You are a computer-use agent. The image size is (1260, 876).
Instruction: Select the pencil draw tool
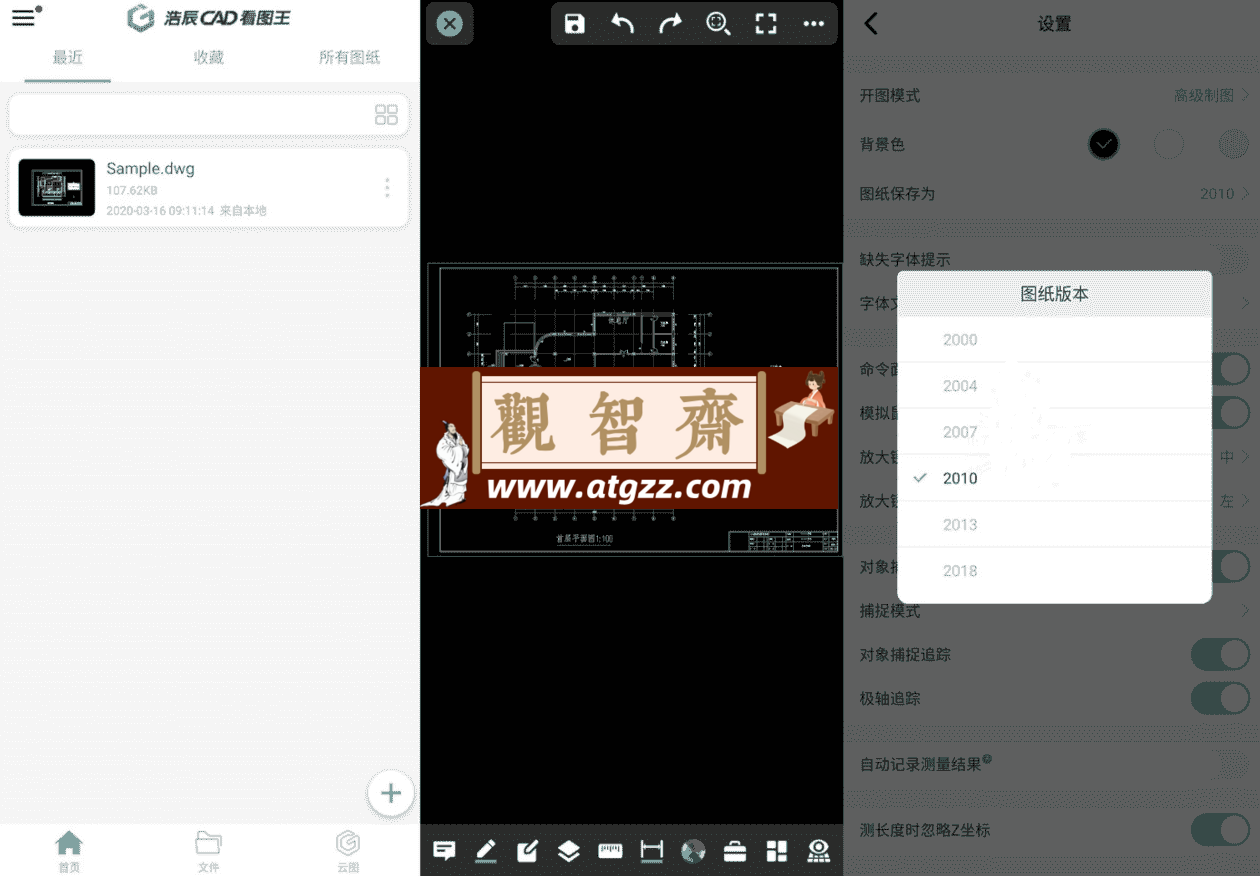coord(486,851)
